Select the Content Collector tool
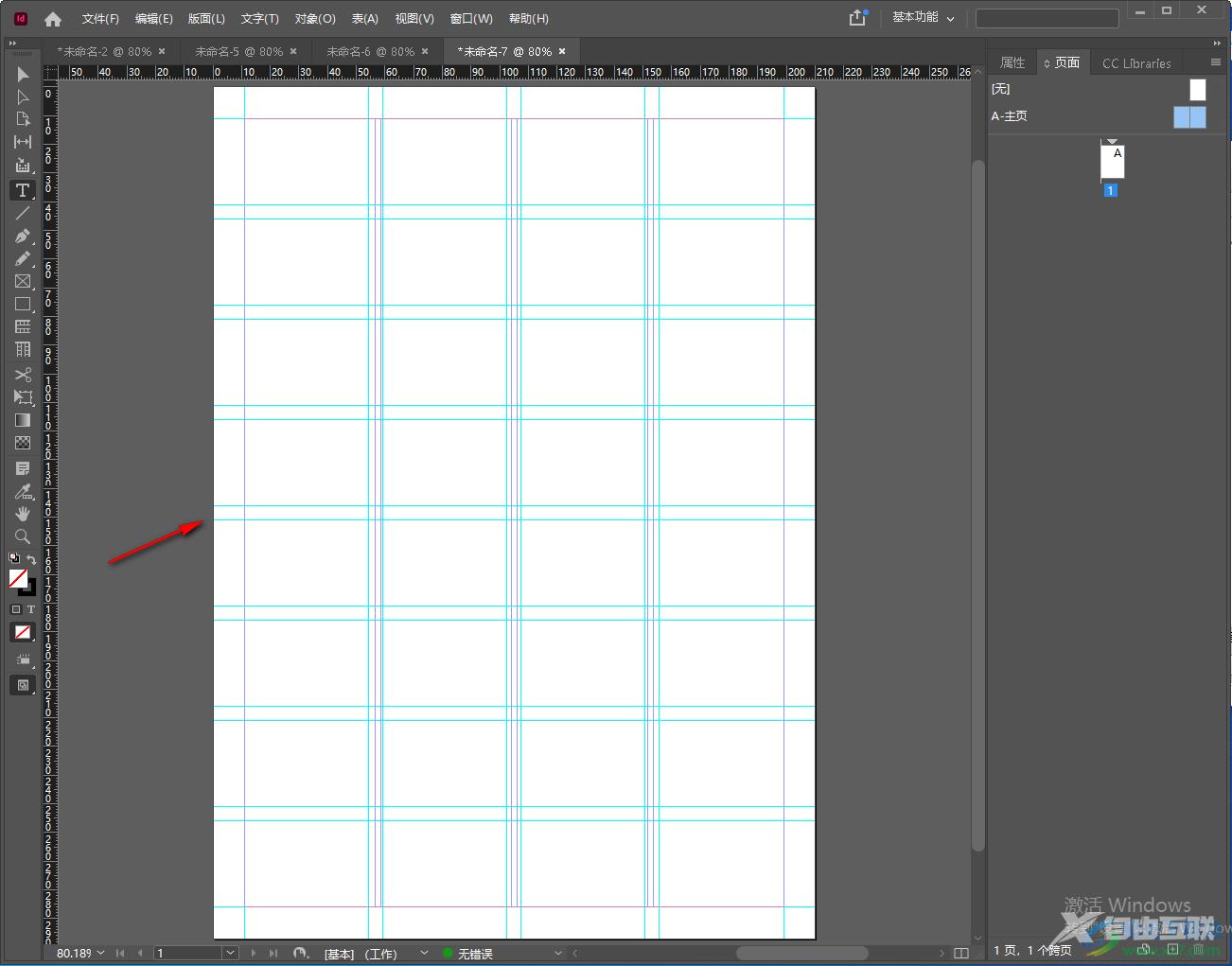This screenshot has width=1232, height=966. (x=23, y=166)
